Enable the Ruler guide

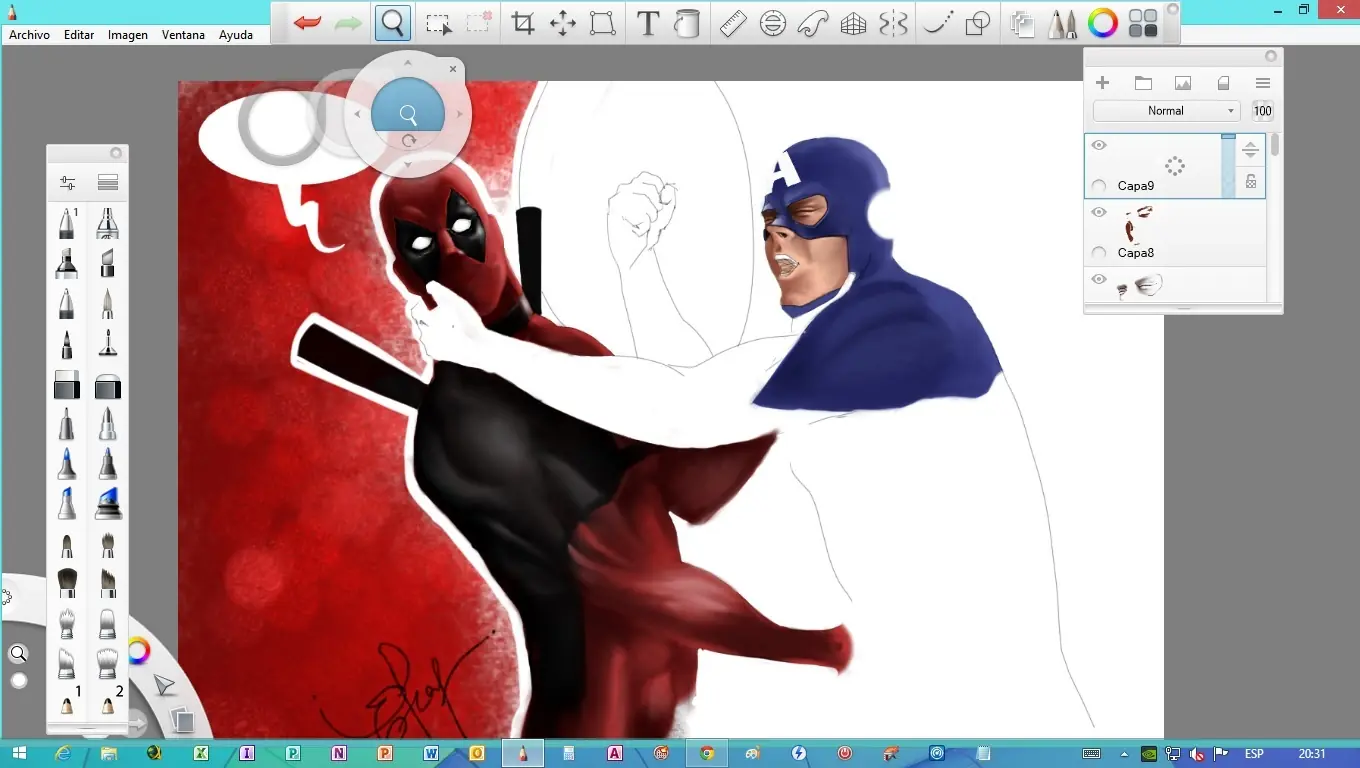coord(733,23)
